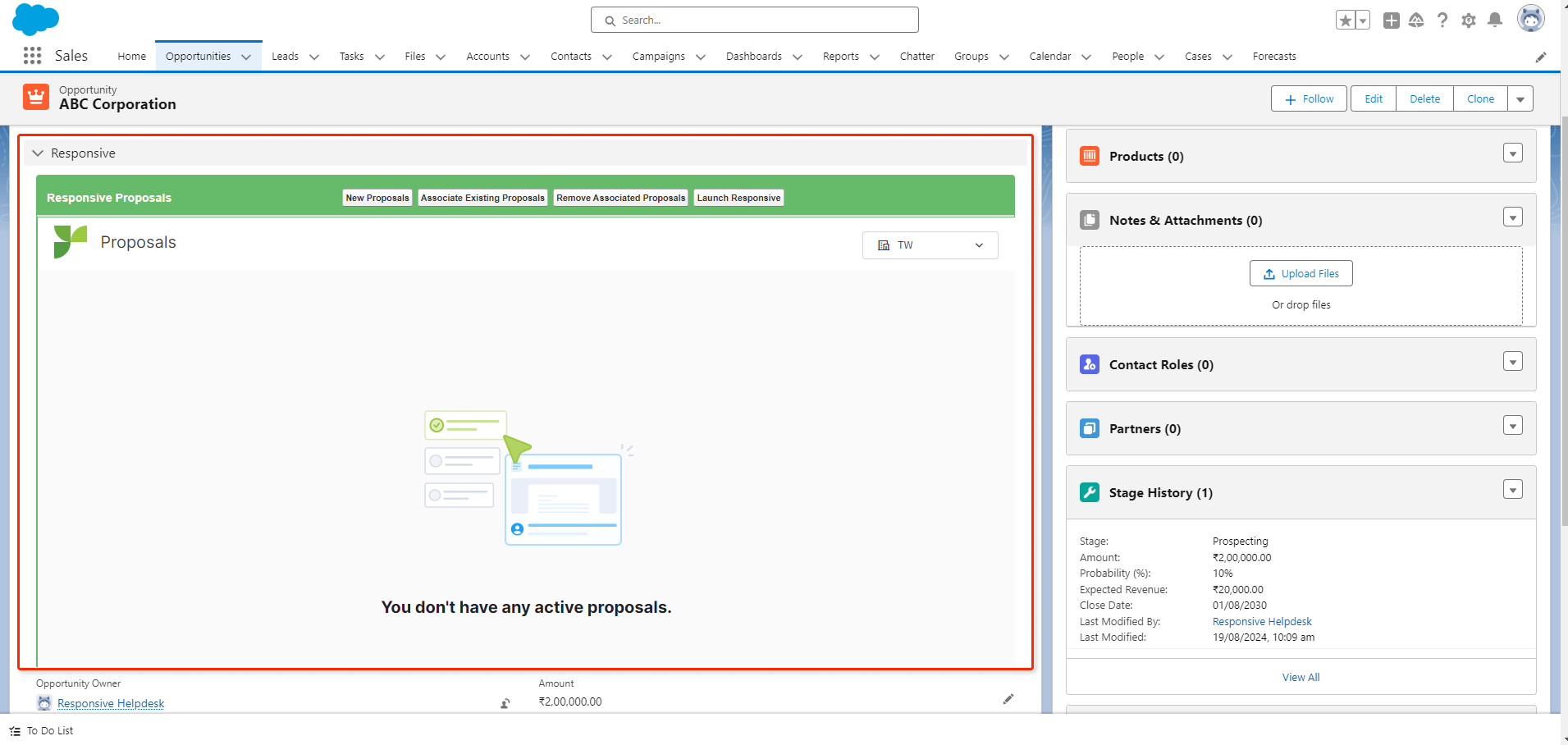1568x745 pixels.
Task: Open Notes & Attachments actions dropdown
Action: [1513, 217]
